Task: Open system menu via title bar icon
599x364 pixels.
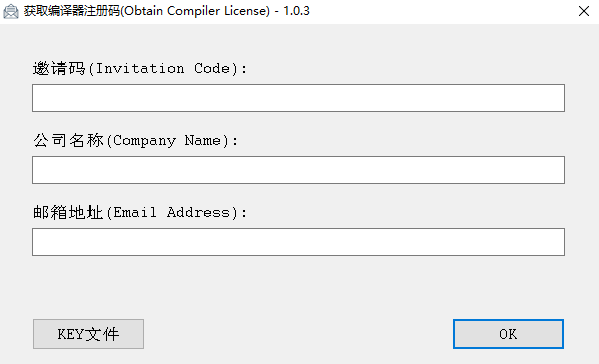Action: click(11, 11)
